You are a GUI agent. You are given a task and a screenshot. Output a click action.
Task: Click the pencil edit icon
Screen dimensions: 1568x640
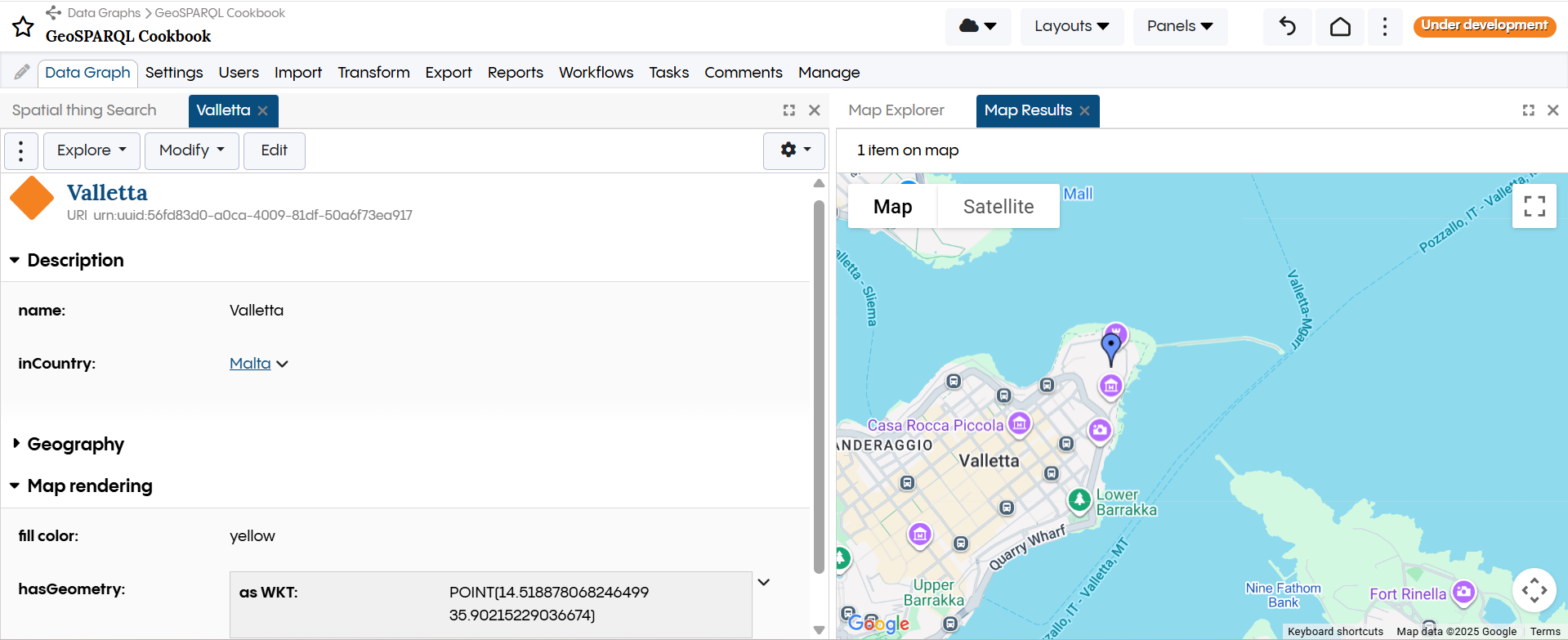pos(22,72)
